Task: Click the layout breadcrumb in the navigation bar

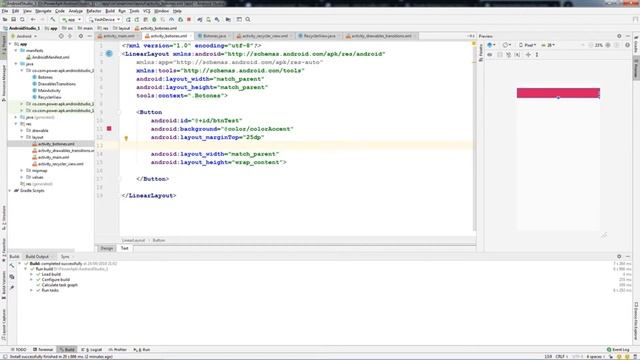Action: pos(122,28)
